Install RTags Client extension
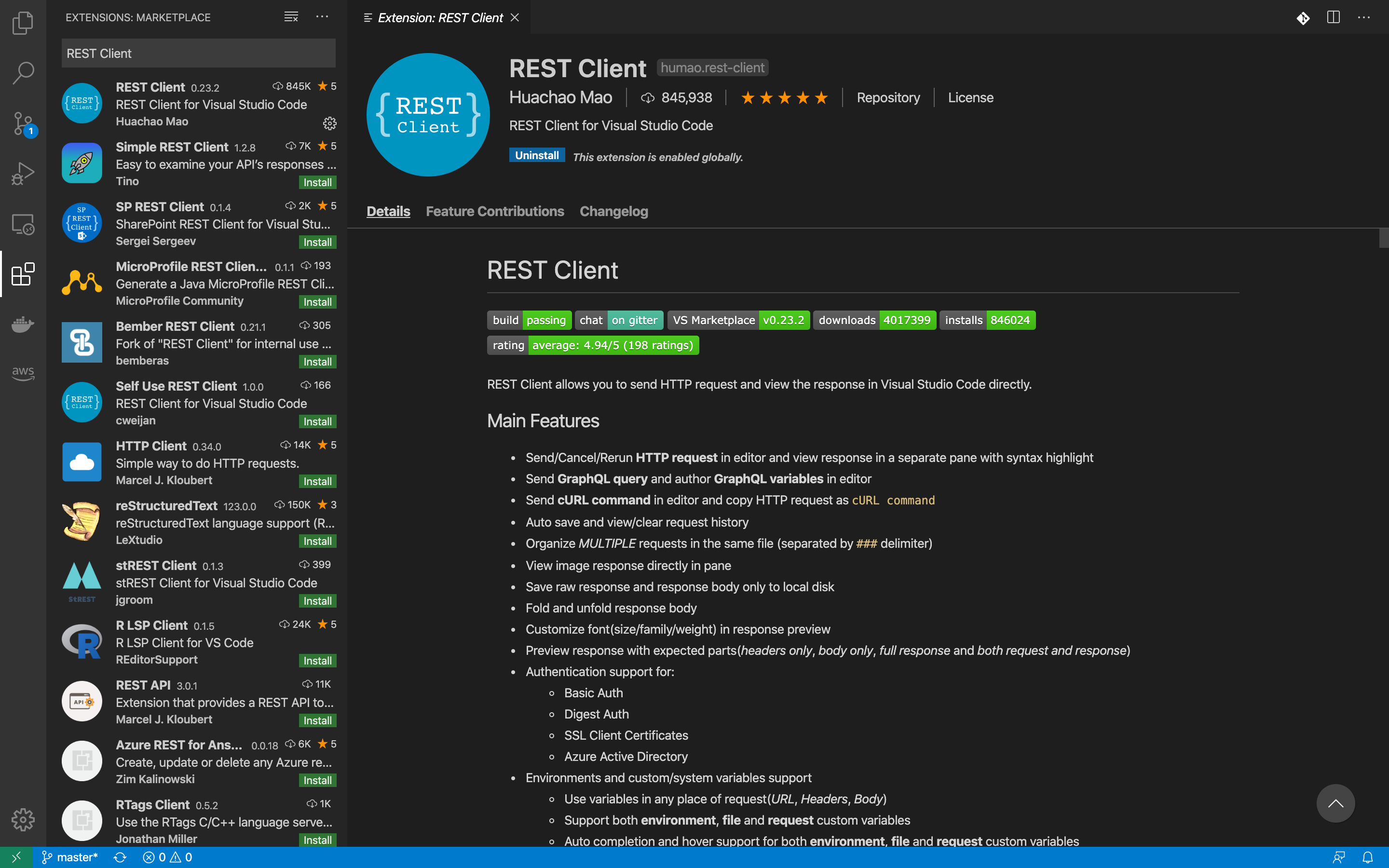1389x868 pixels. pos(317,840)
